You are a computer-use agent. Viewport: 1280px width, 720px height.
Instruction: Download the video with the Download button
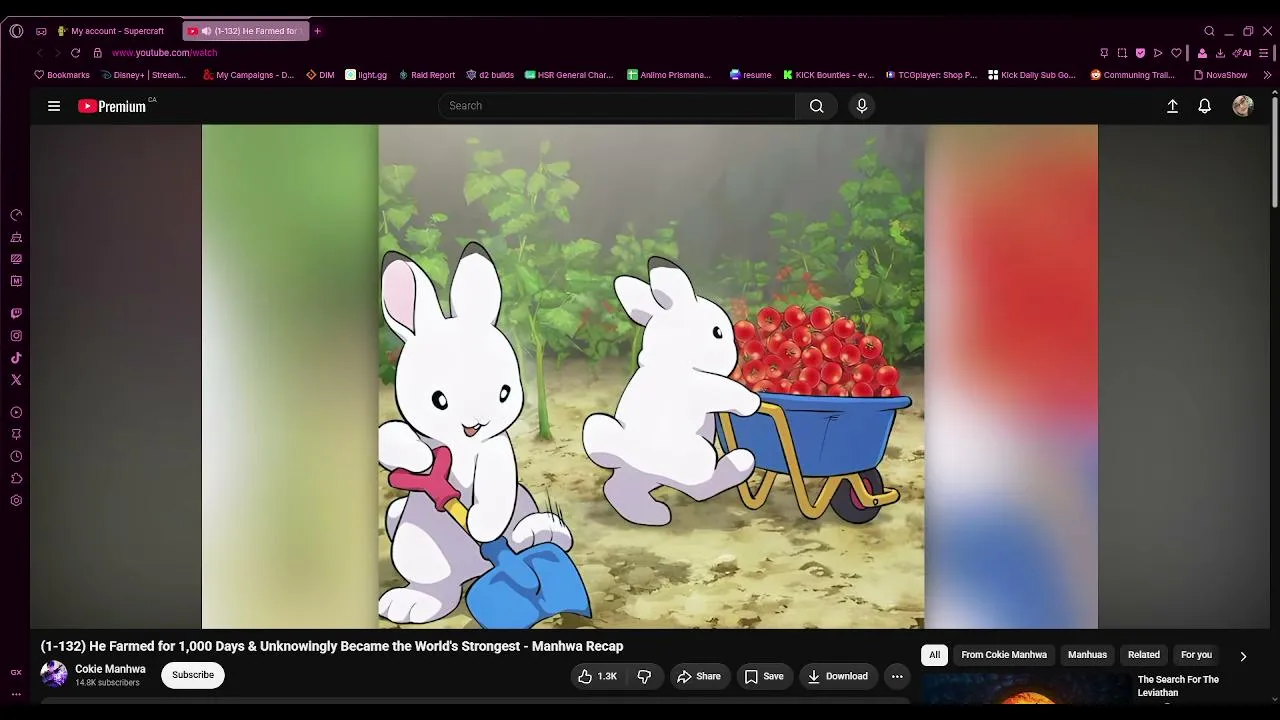pos(838,677)
